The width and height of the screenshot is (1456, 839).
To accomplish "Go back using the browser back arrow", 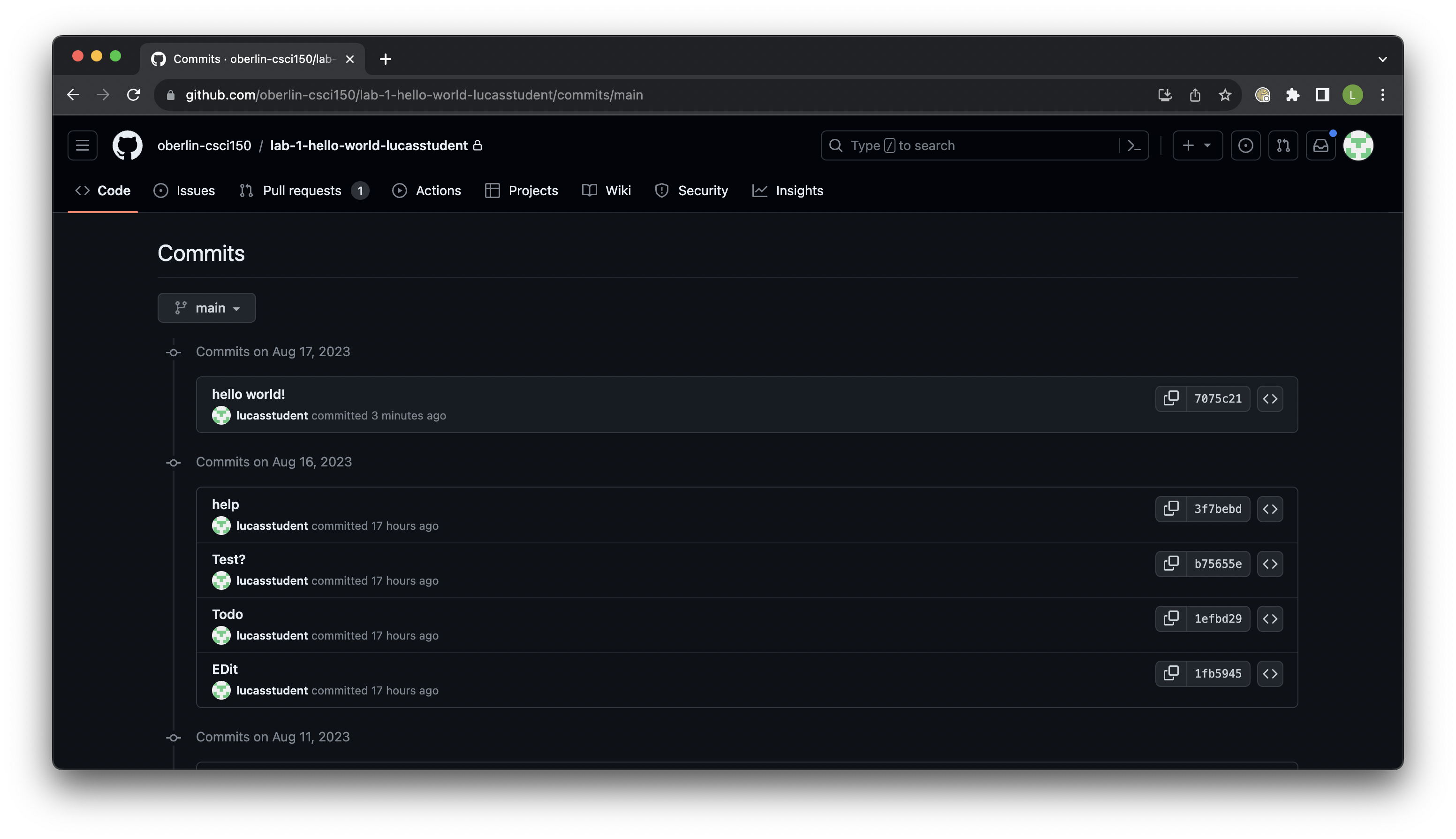I will 73,94.
